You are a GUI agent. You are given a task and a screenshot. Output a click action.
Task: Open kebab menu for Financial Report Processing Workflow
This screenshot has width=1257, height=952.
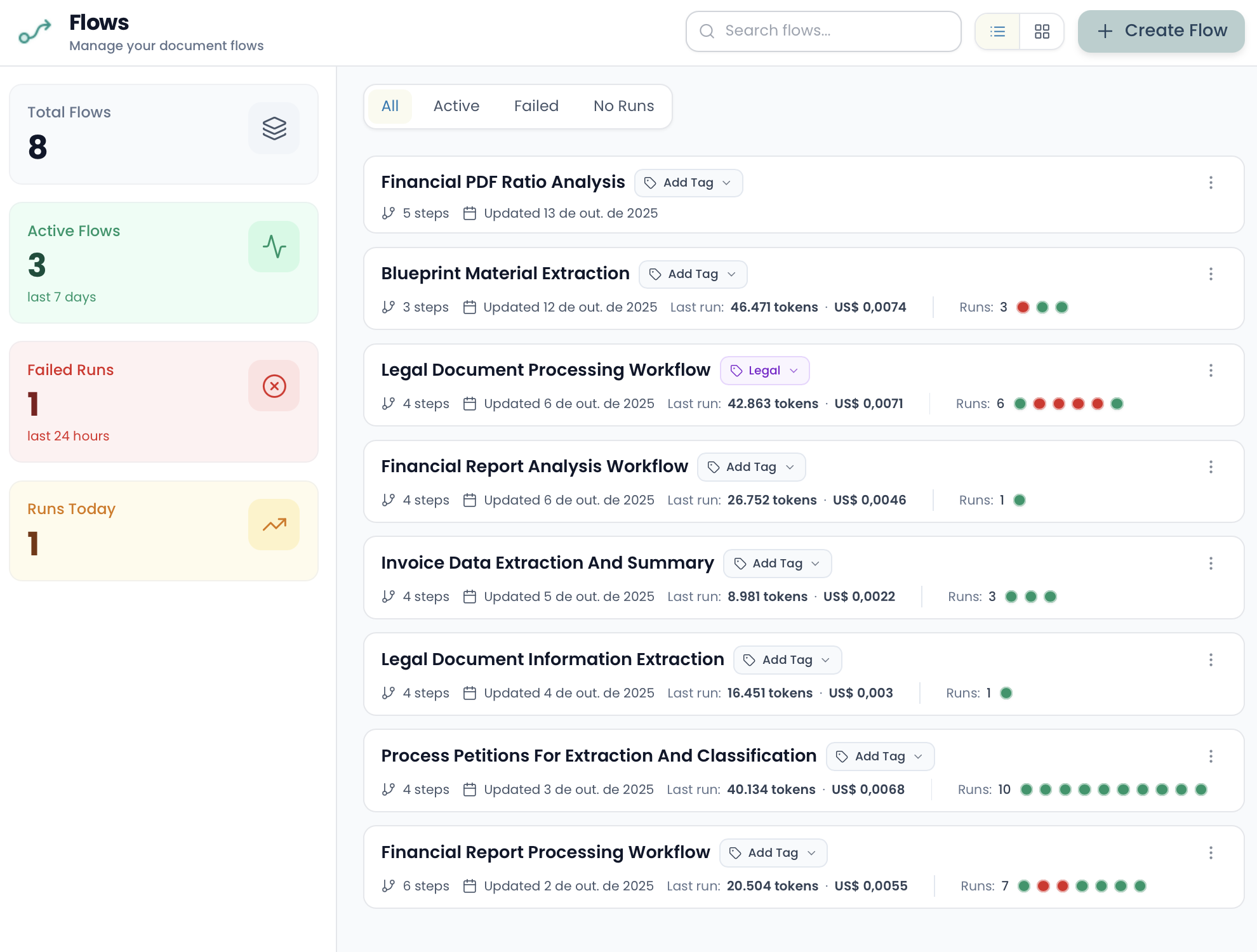tap(1211, 853)
